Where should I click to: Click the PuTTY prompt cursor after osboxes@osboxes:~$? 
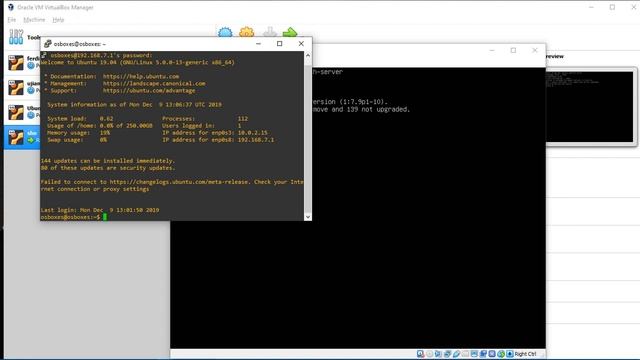tap(105, 217)
